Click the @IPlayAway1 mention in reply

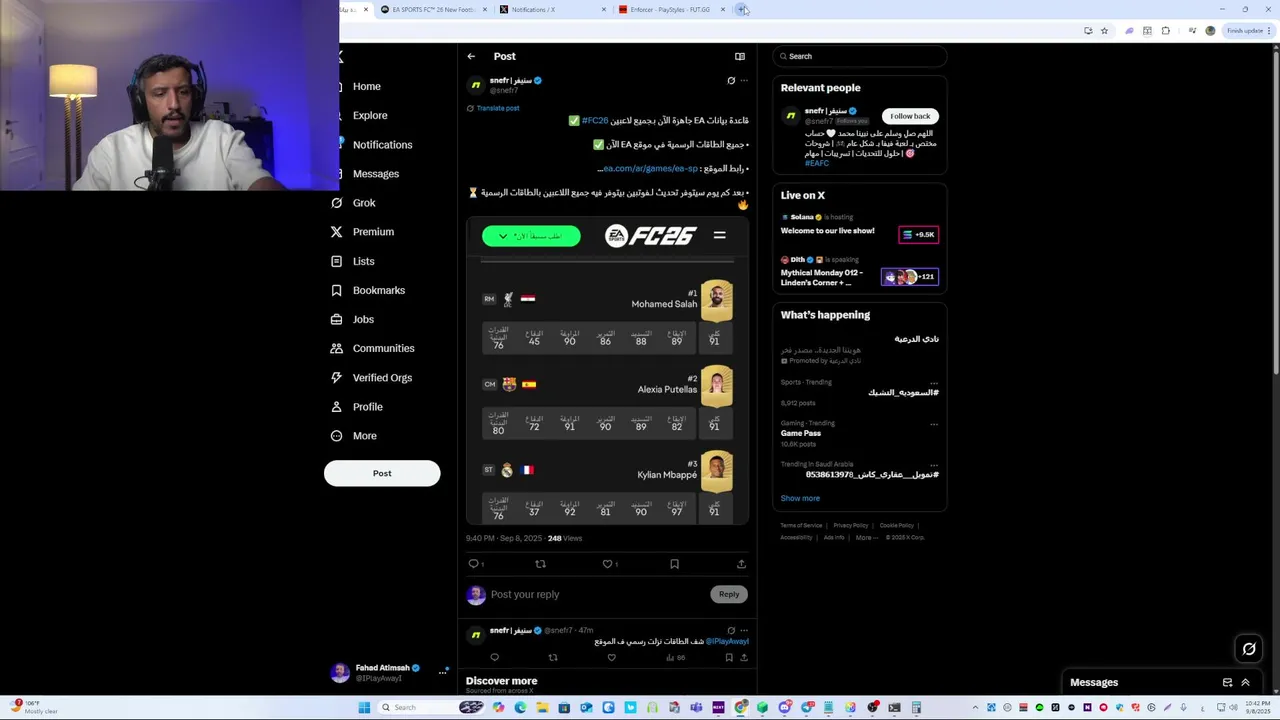[727, 642]
